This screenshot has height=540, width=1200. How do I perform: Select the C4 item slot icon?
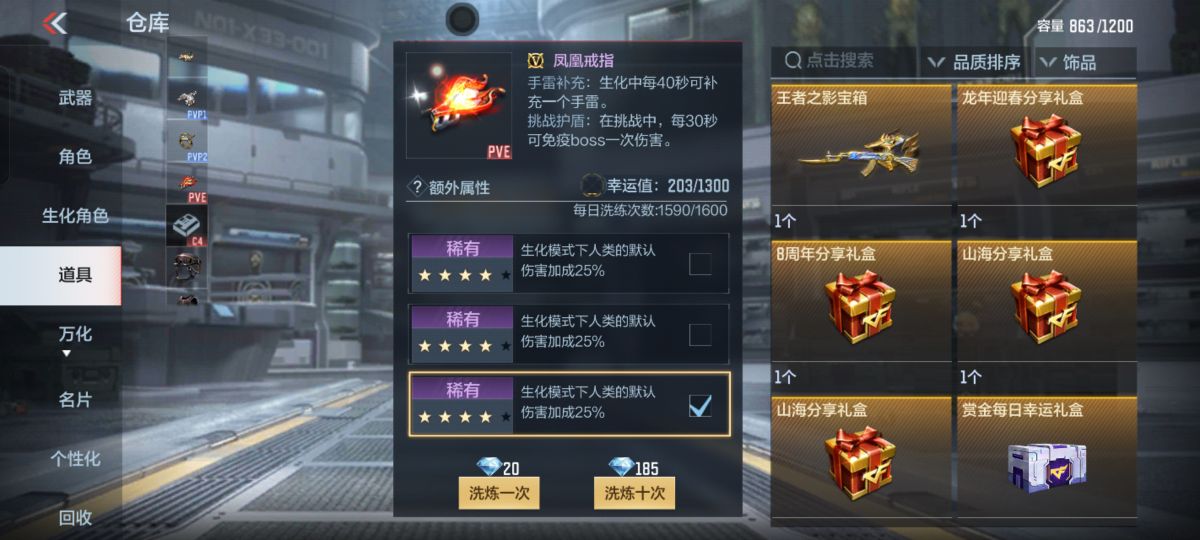186,226
